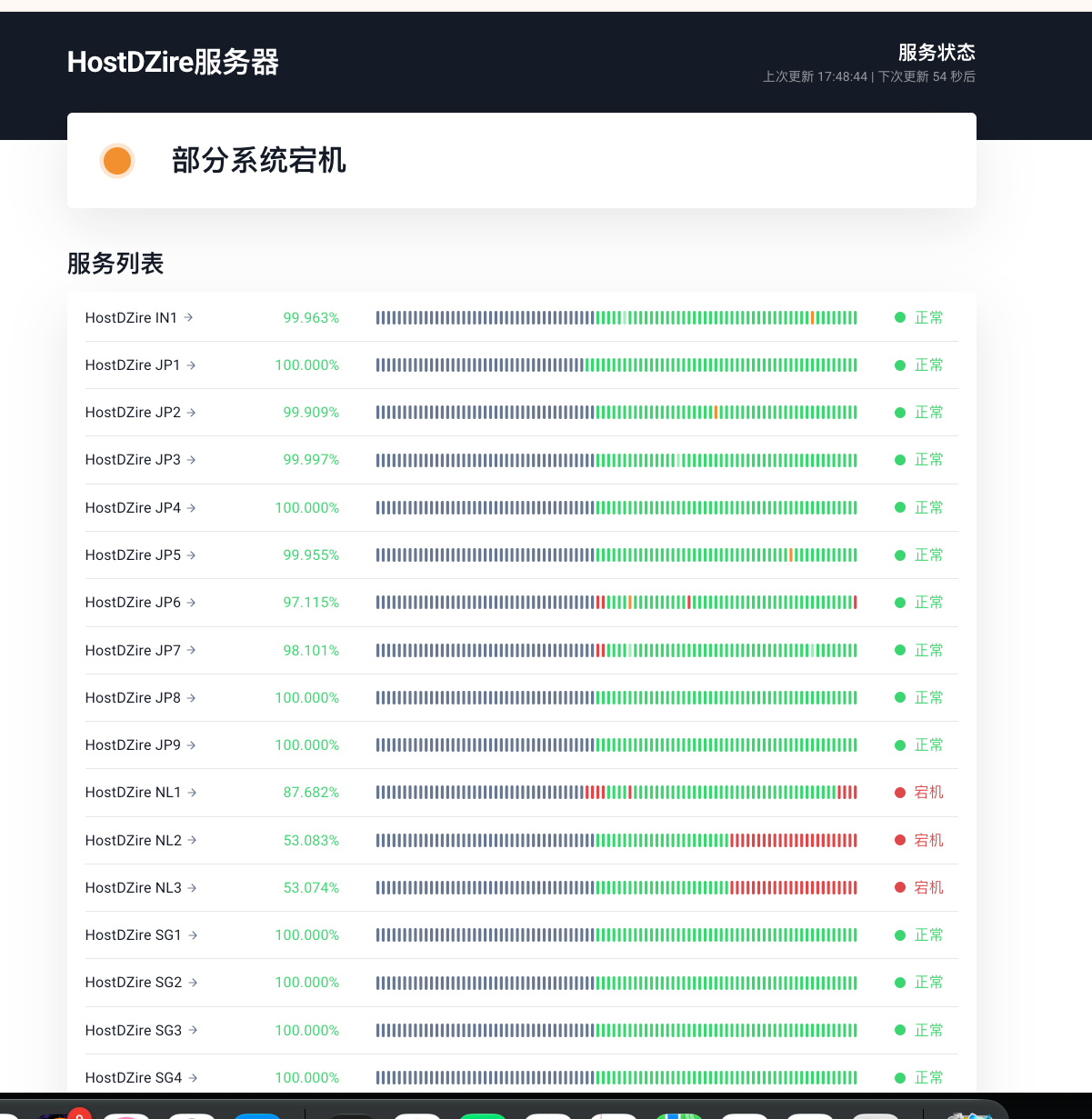Screen dimensions: 1092x1119
Task: Click the HostDZire服务器 page title
Action: pos(173,62)
